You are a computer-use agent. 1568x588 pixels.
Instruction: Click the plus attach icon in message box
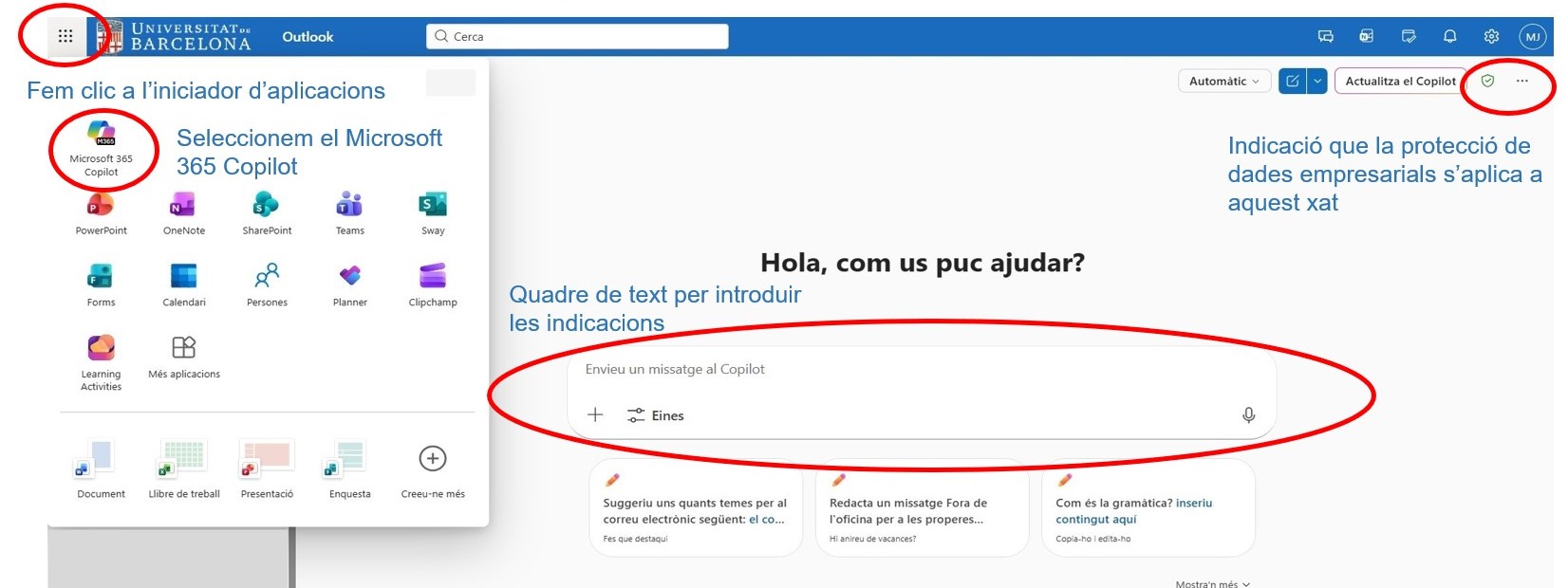(595, 414)
